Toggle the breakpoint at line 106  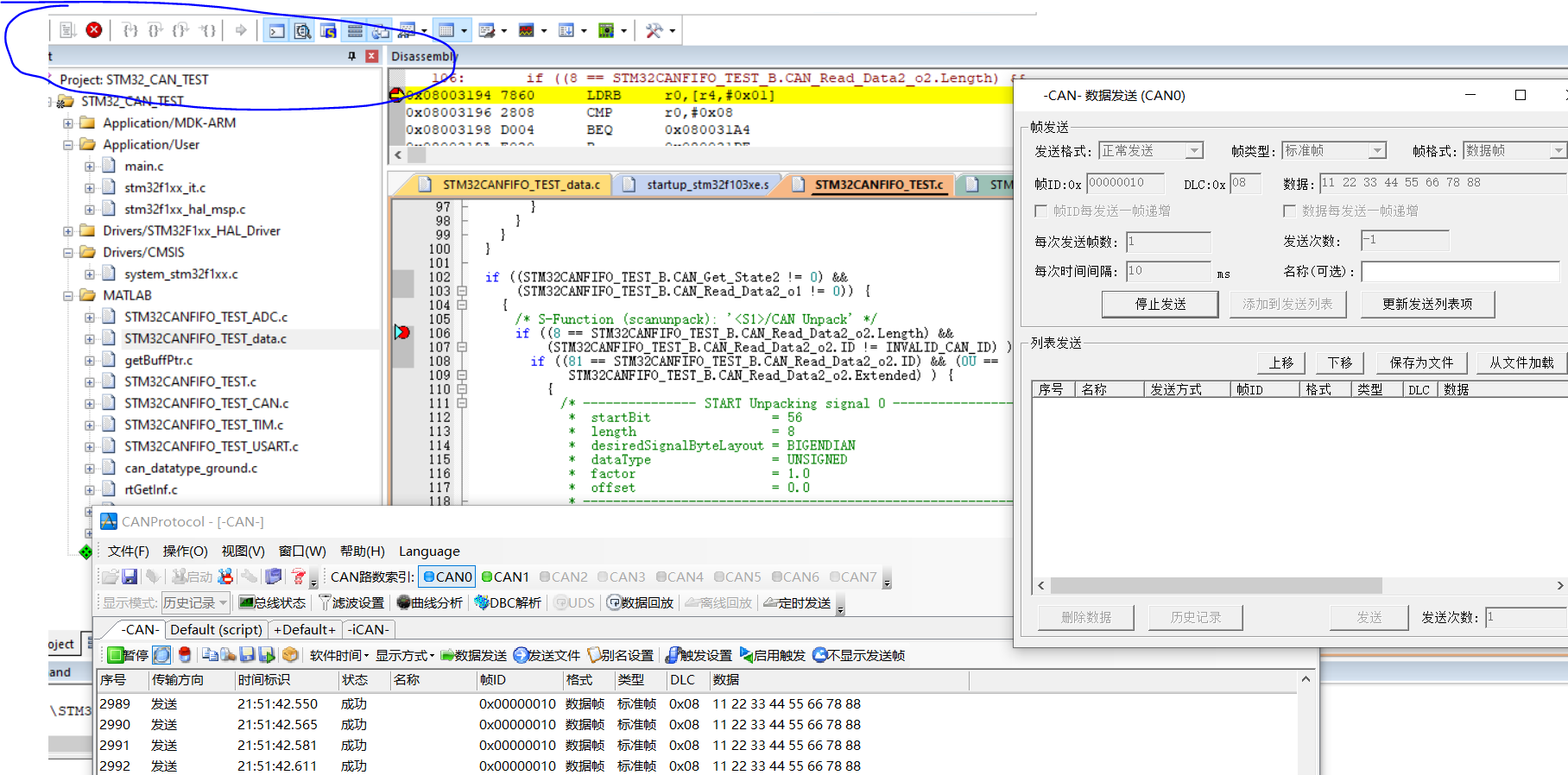(x=401, y=332)
